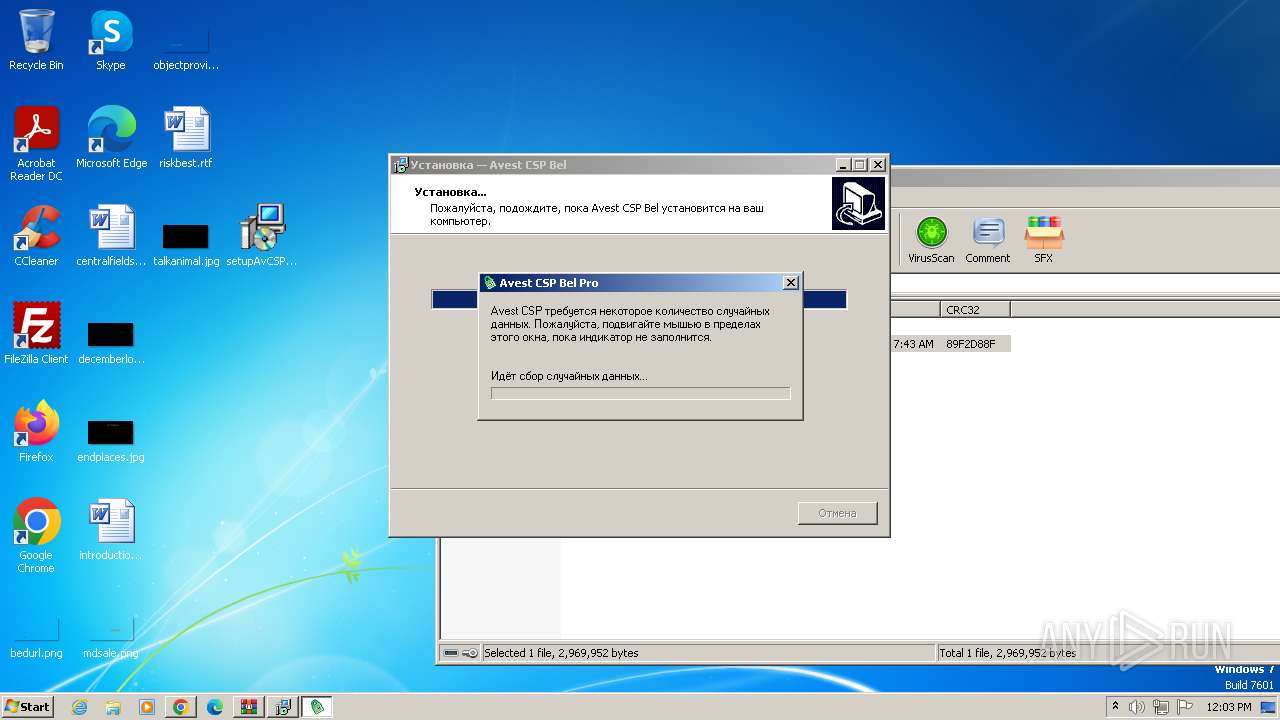Select centralfields... document icon
1280x720 pixels.
[x=110, y=236]
